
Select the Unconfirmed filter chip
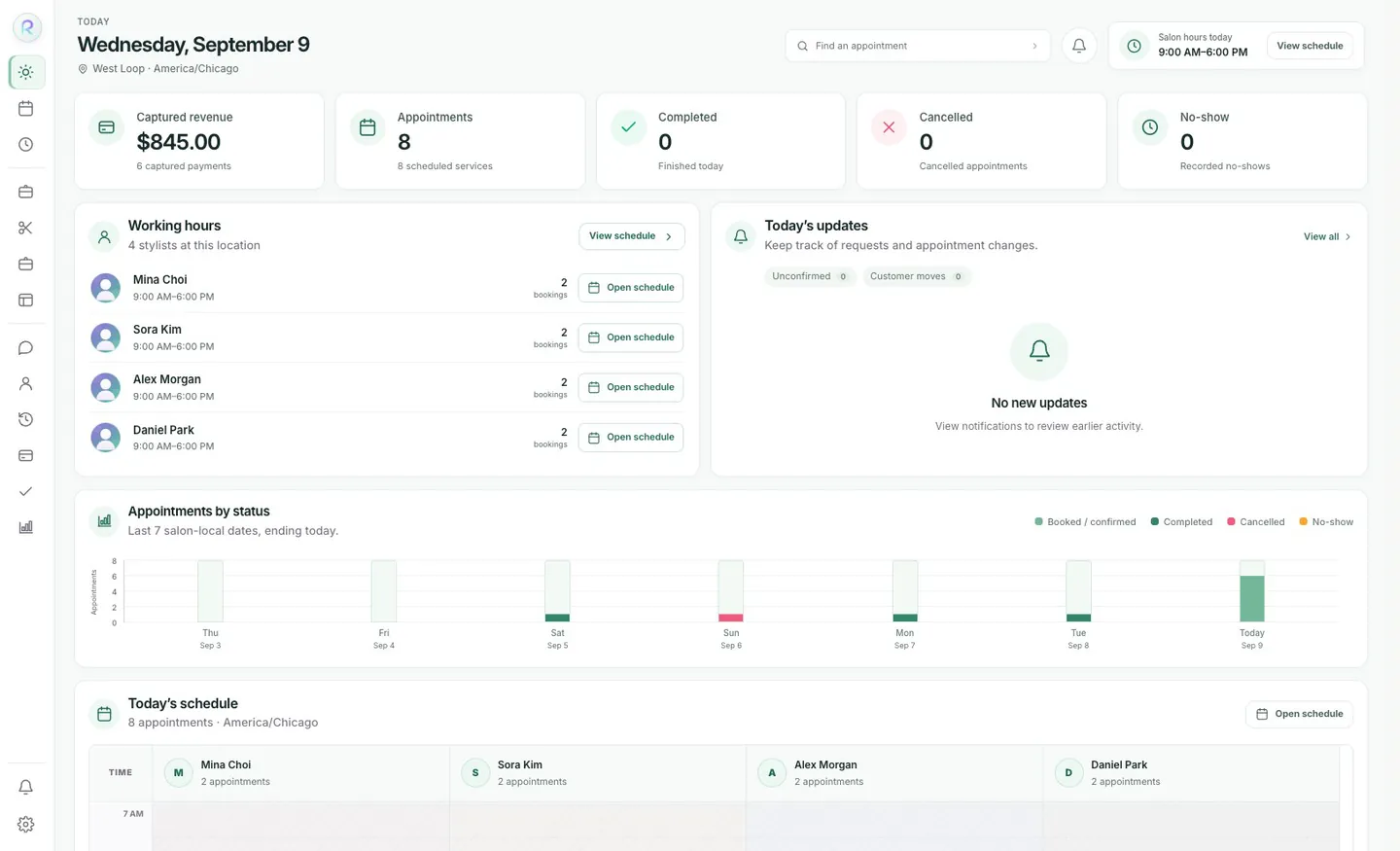coord(810,276)
